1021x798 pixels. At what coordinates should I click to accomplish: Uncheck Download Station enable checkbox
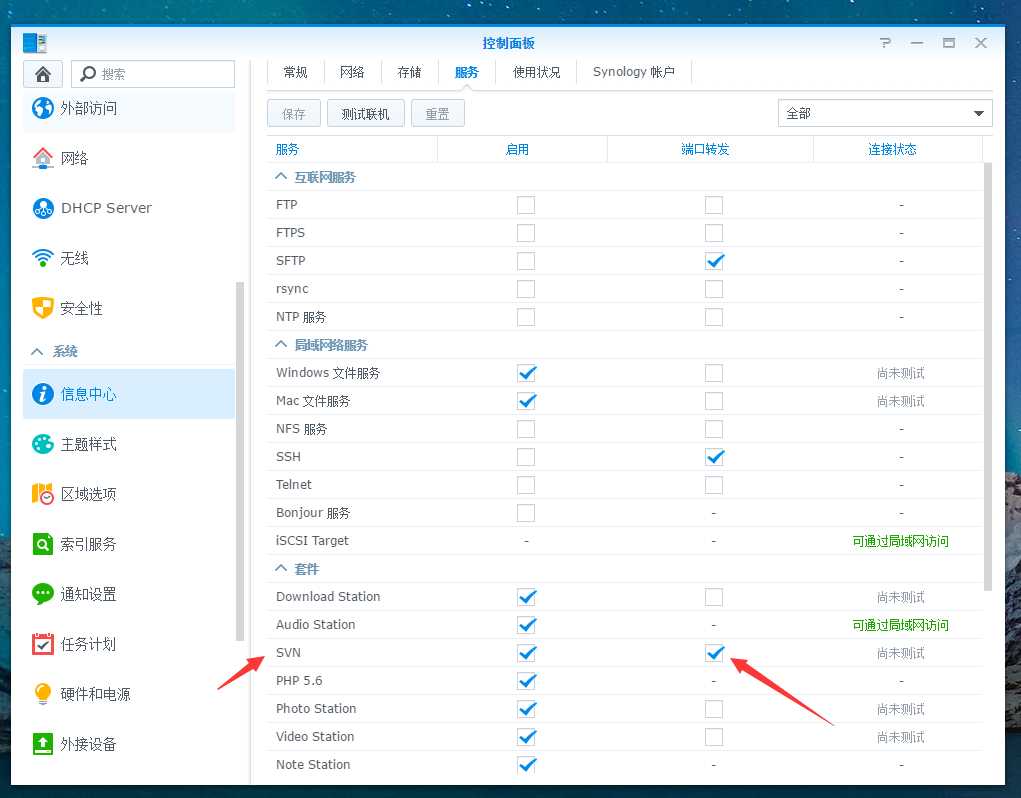(x=526, y=597)
